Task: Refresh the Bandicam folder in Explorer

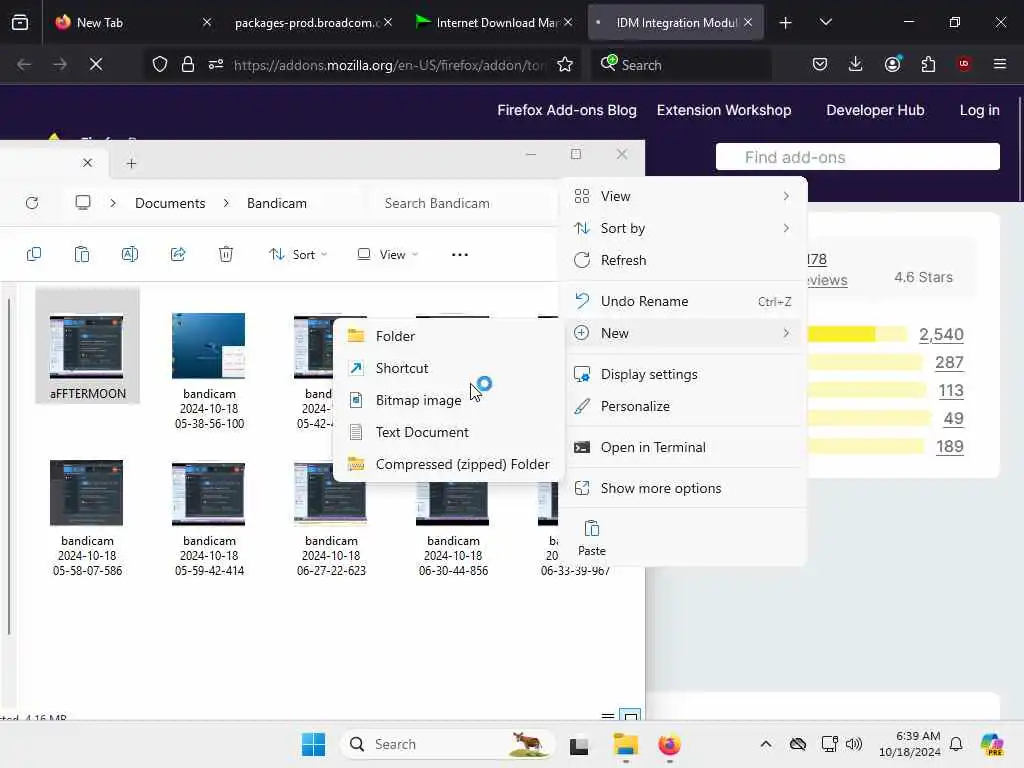Action: pos(32,203)
